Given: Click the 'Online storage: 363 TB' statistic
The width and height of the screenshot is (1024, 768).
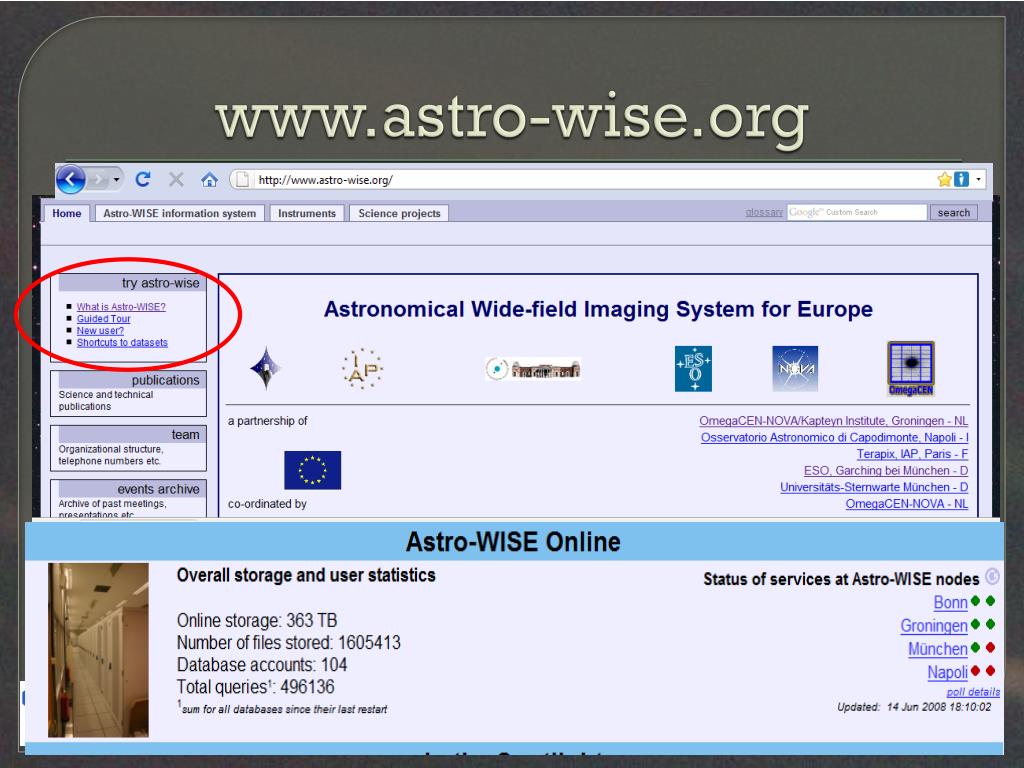Looking at the screenshot, I should [257, 620].
